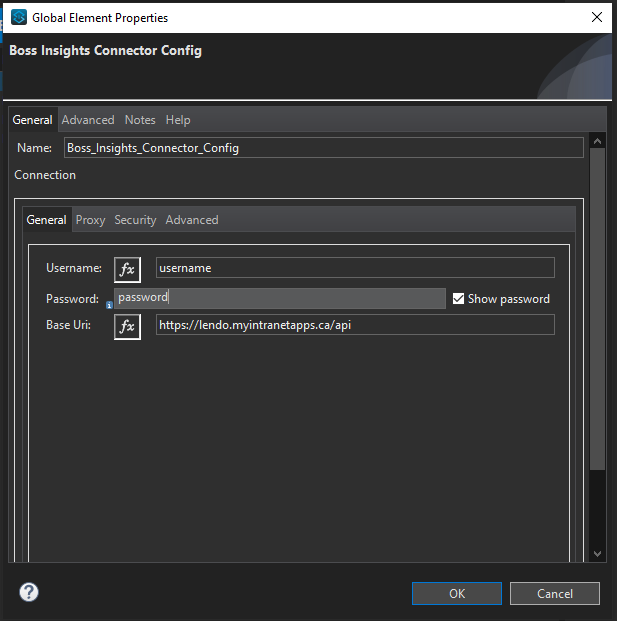Click the fx expression button beside Base Uri
Screen dimensions: 617x621
pyautogui.click(x=127, y=326)
